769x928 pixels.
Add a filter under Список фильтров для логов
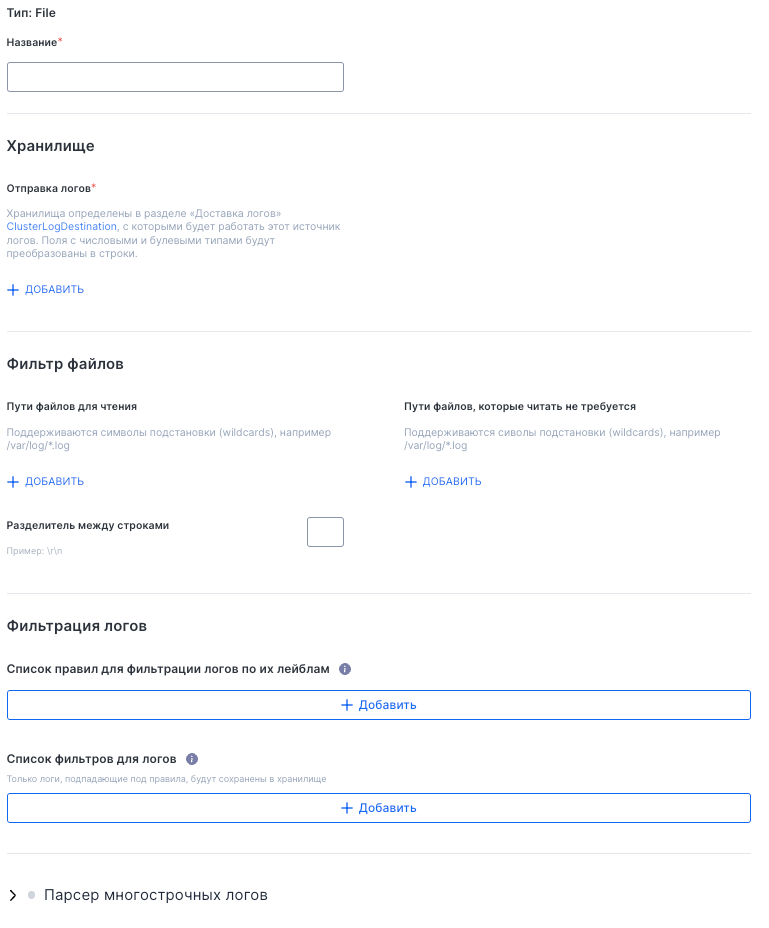(x=379, y=808)
